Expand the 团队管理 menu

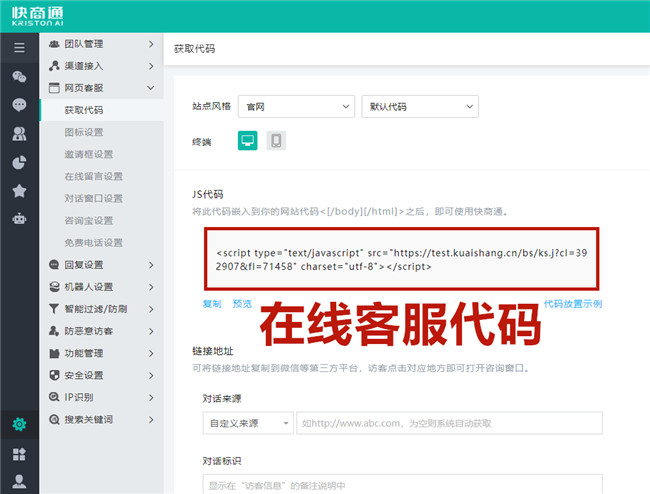(x=100, y=44)
